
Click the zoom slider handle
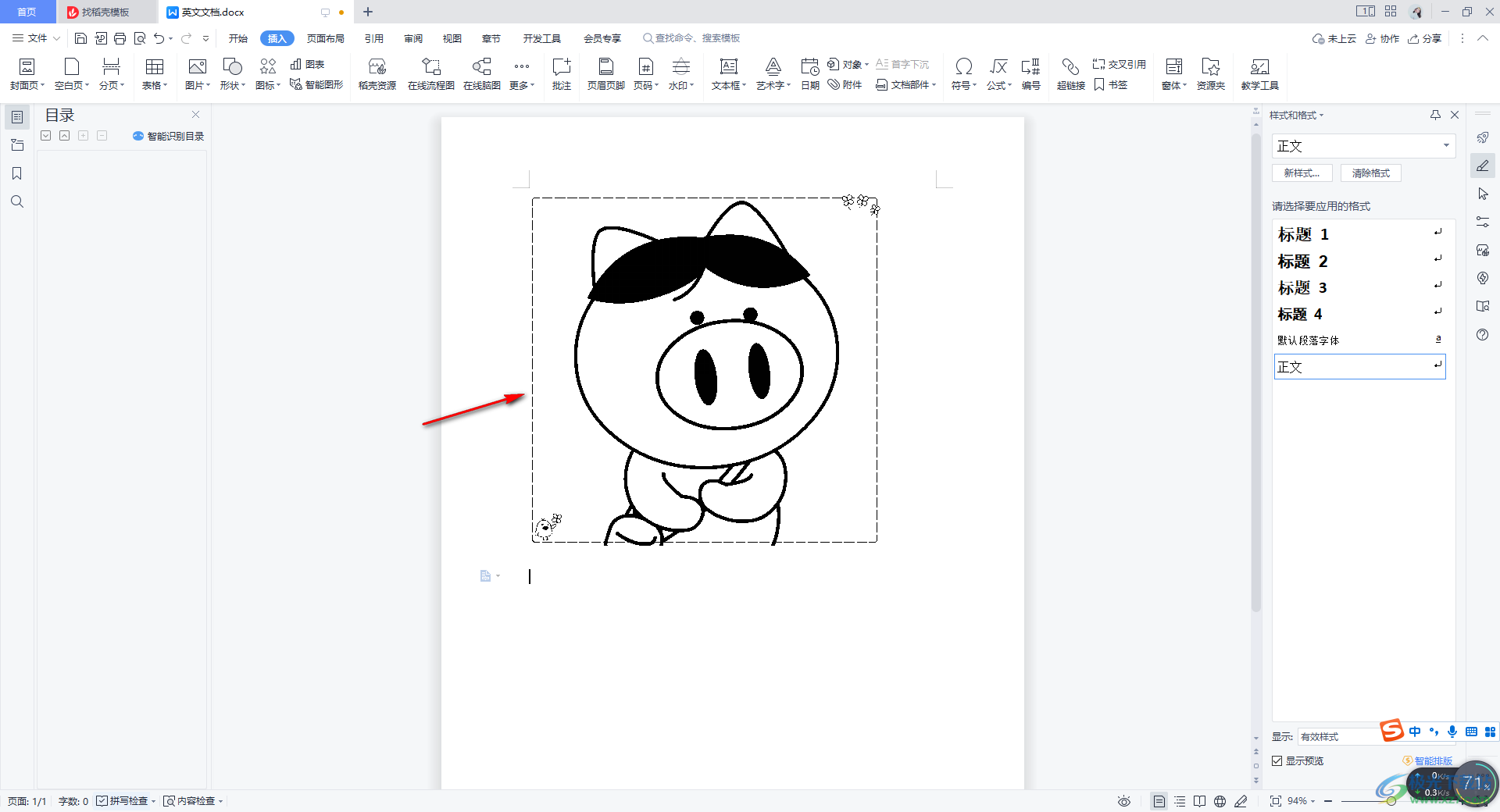(x=1391, y=801)
